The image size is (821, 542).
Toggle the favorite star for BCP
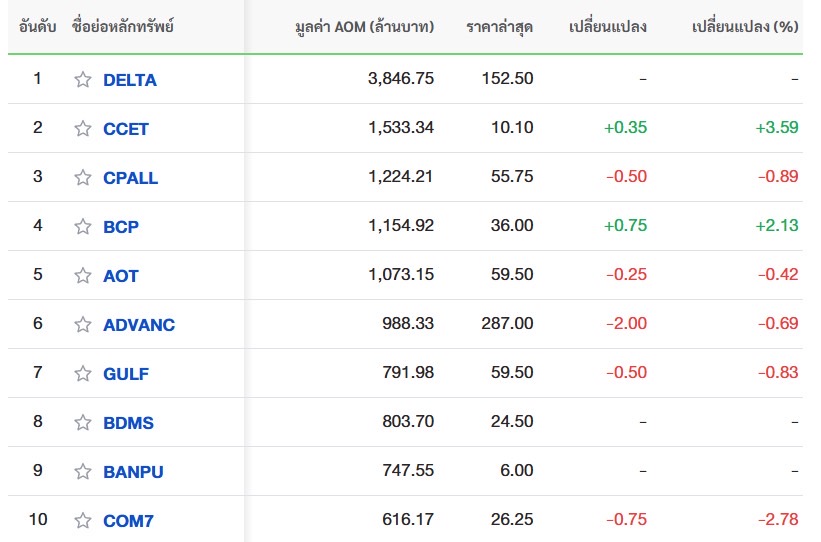click(83, 227)
